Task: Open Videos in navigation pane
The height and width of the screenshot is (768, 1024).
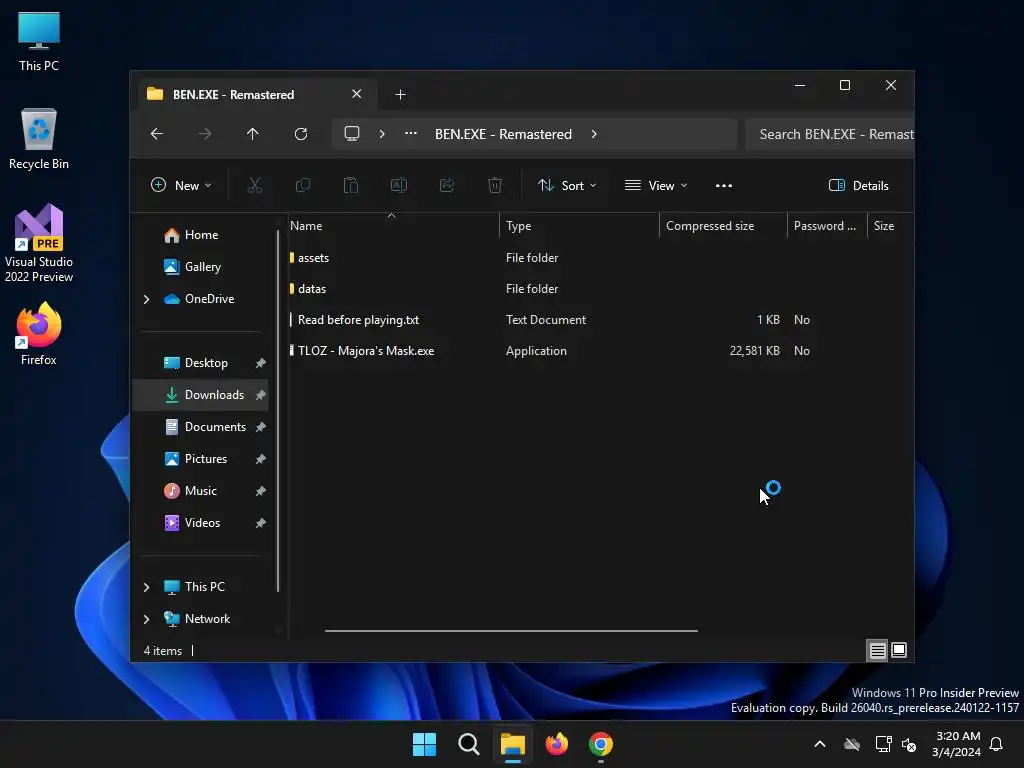Action: click(x=202, y=523)
